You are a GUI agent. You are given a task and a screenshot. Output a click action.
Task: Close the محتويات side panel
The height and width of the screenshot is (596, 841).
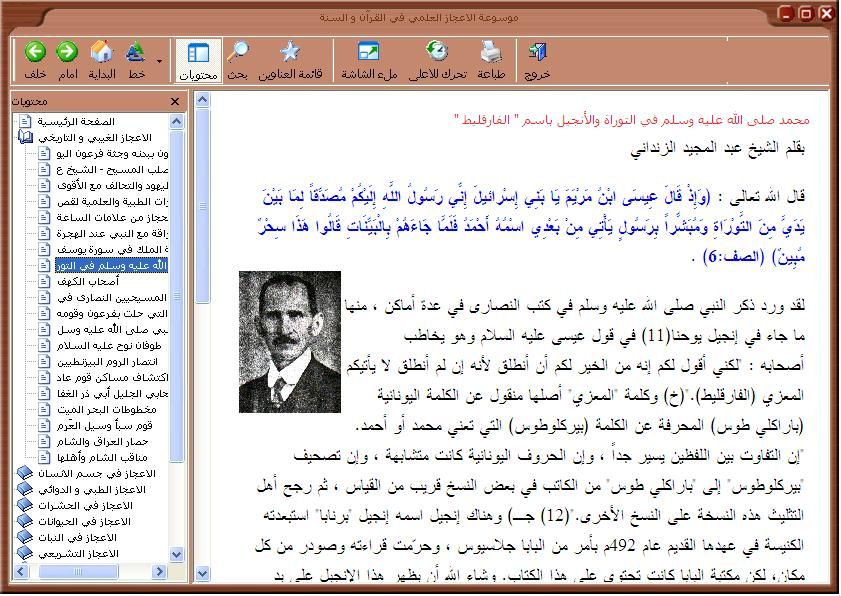175,101
